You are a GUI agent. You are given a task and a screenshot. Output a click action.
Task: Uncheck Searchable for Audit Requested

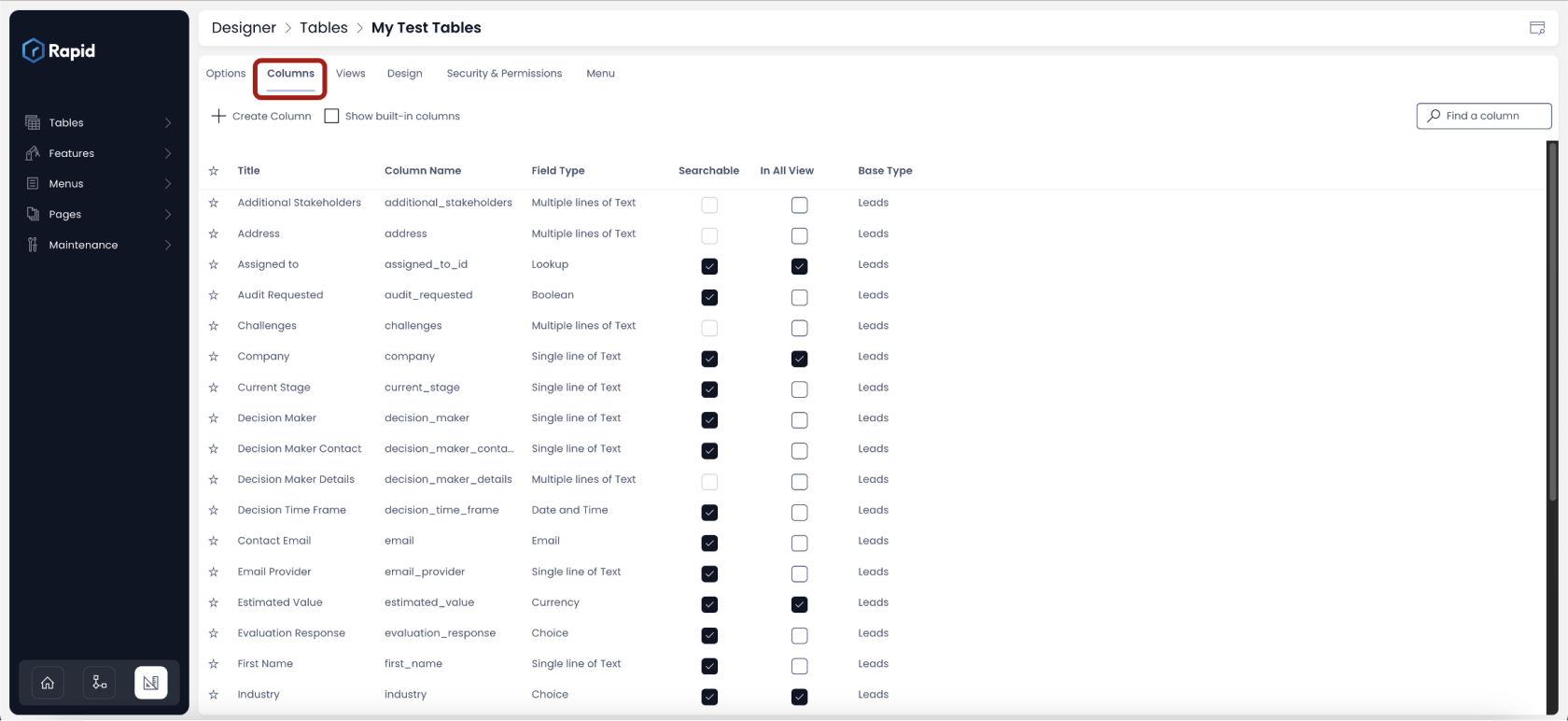709,297
